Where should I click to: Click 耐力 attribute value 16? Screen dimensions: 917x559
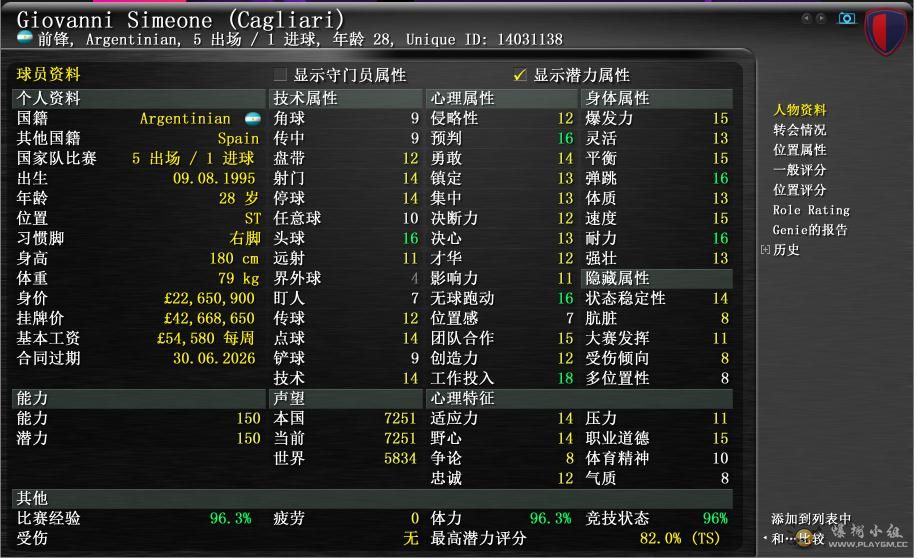[x=720, y=238]
